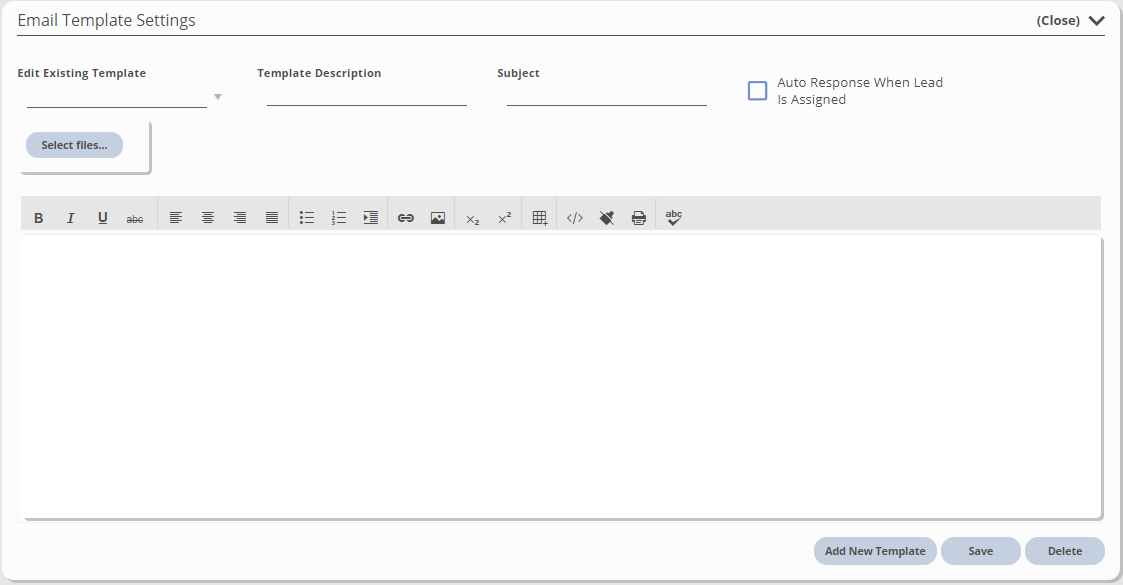
Task: Save the email template
Action: 981,551
